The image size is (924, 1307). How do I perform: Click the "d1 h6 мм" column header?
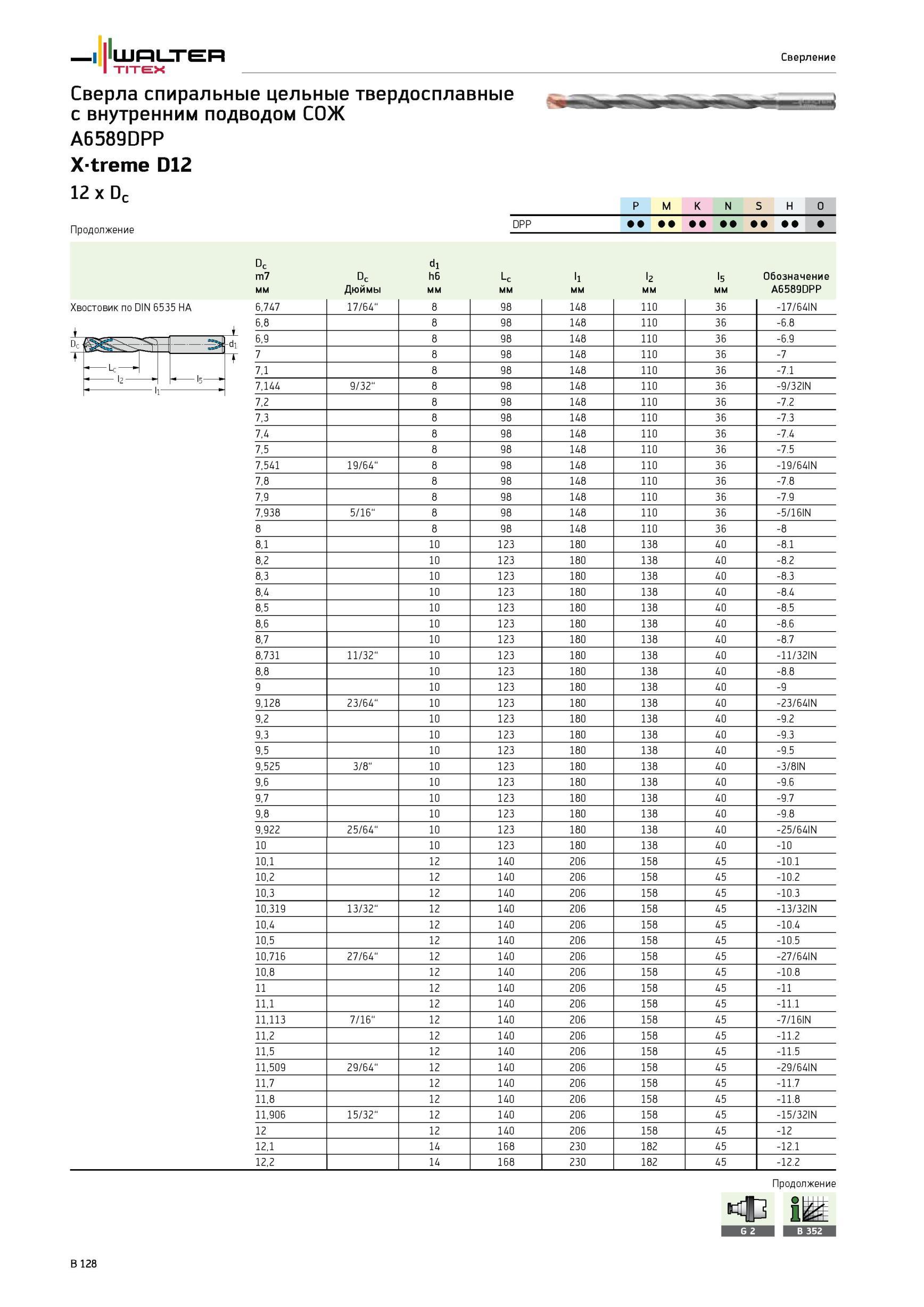[x=434, y=277]
